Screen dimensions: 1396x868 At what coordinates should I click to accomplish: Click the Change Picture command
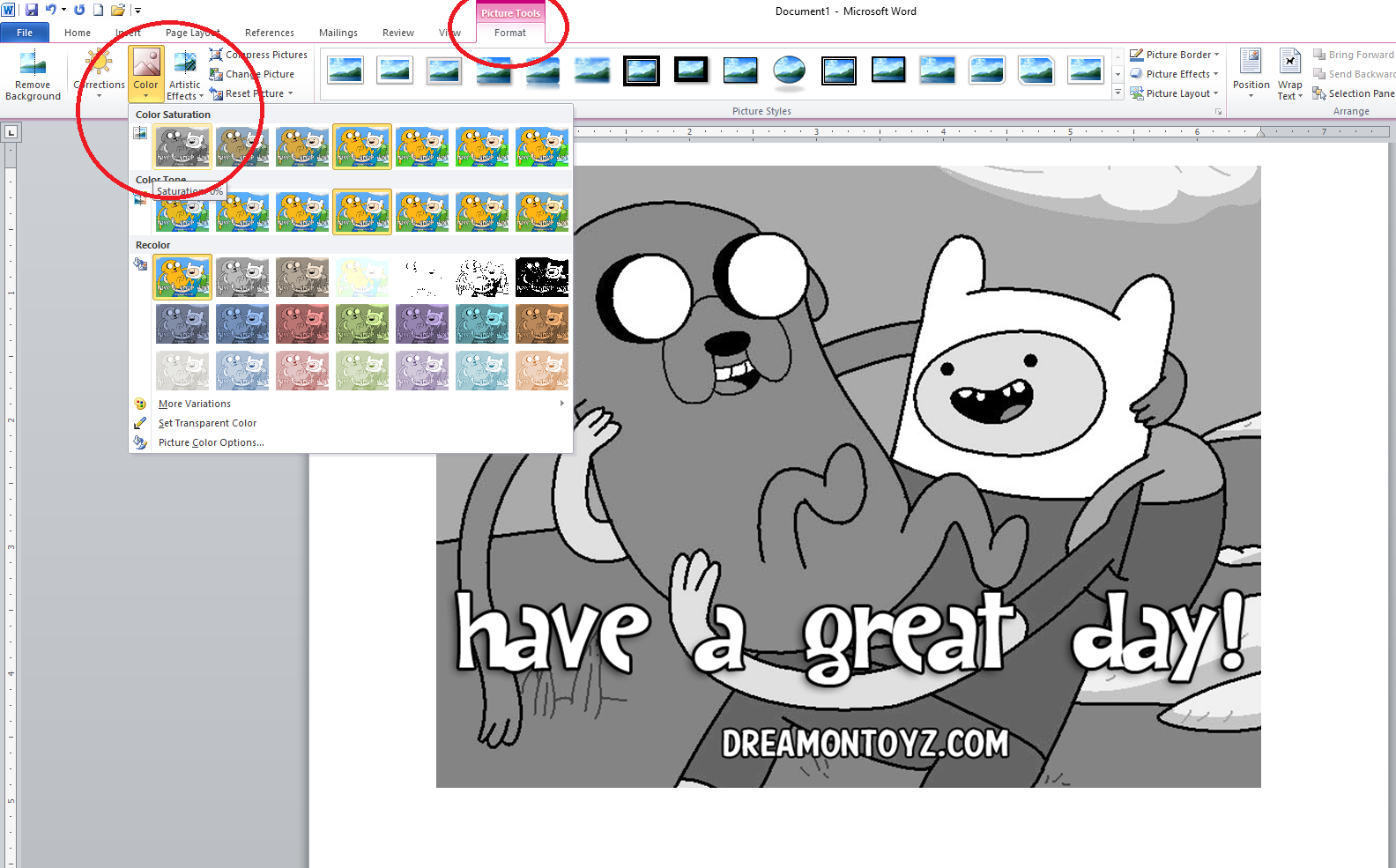pos(252,74)
